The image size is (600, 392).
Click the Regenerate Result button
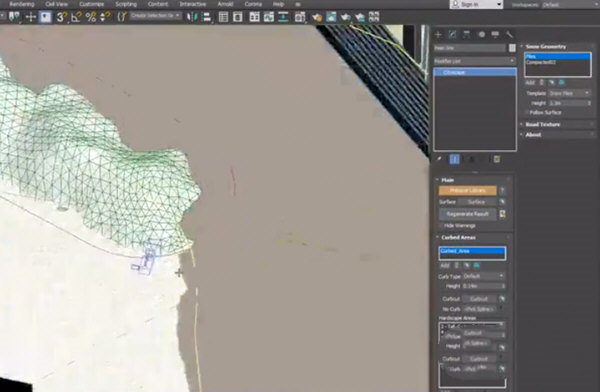[468, 214]
